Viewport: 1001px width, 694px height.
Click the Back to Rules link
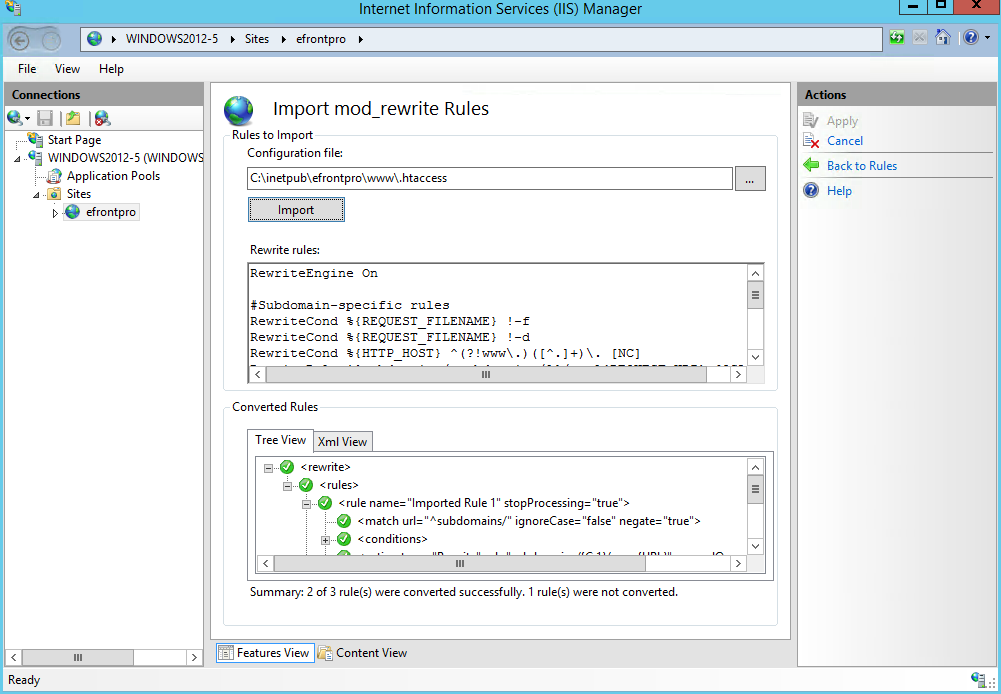(861, 166)
